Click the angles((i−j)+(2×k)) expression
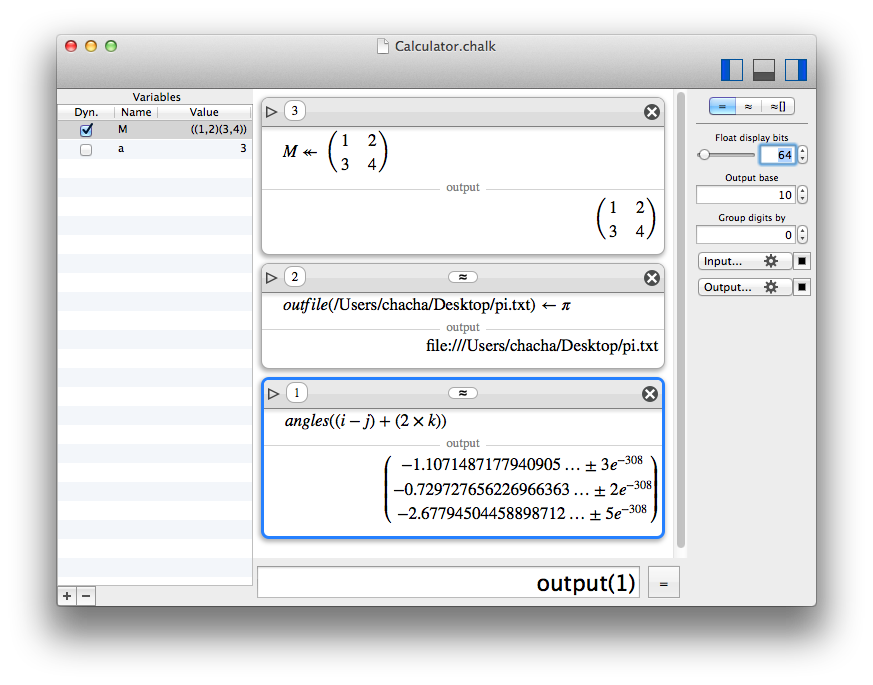Viewport: 873px width, 685px height. (x=365, y=421)
